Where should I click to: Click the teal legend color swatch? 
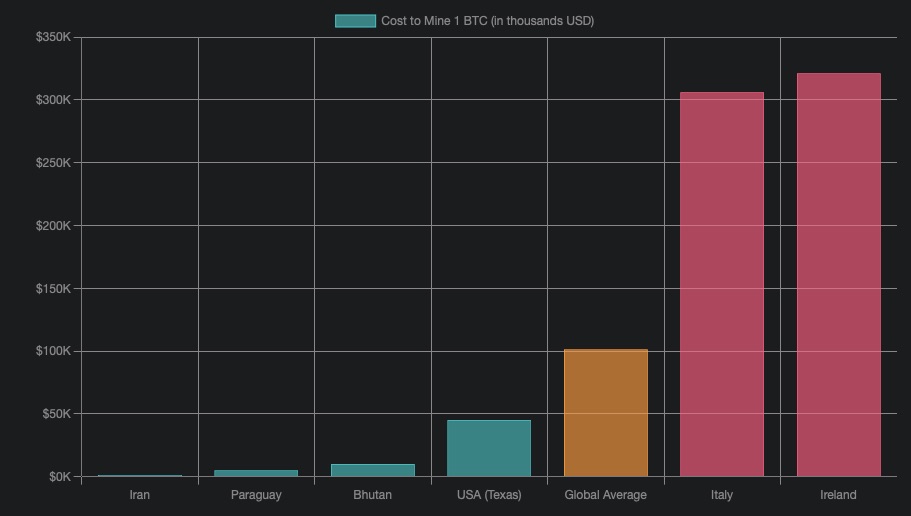coord(355,21)
